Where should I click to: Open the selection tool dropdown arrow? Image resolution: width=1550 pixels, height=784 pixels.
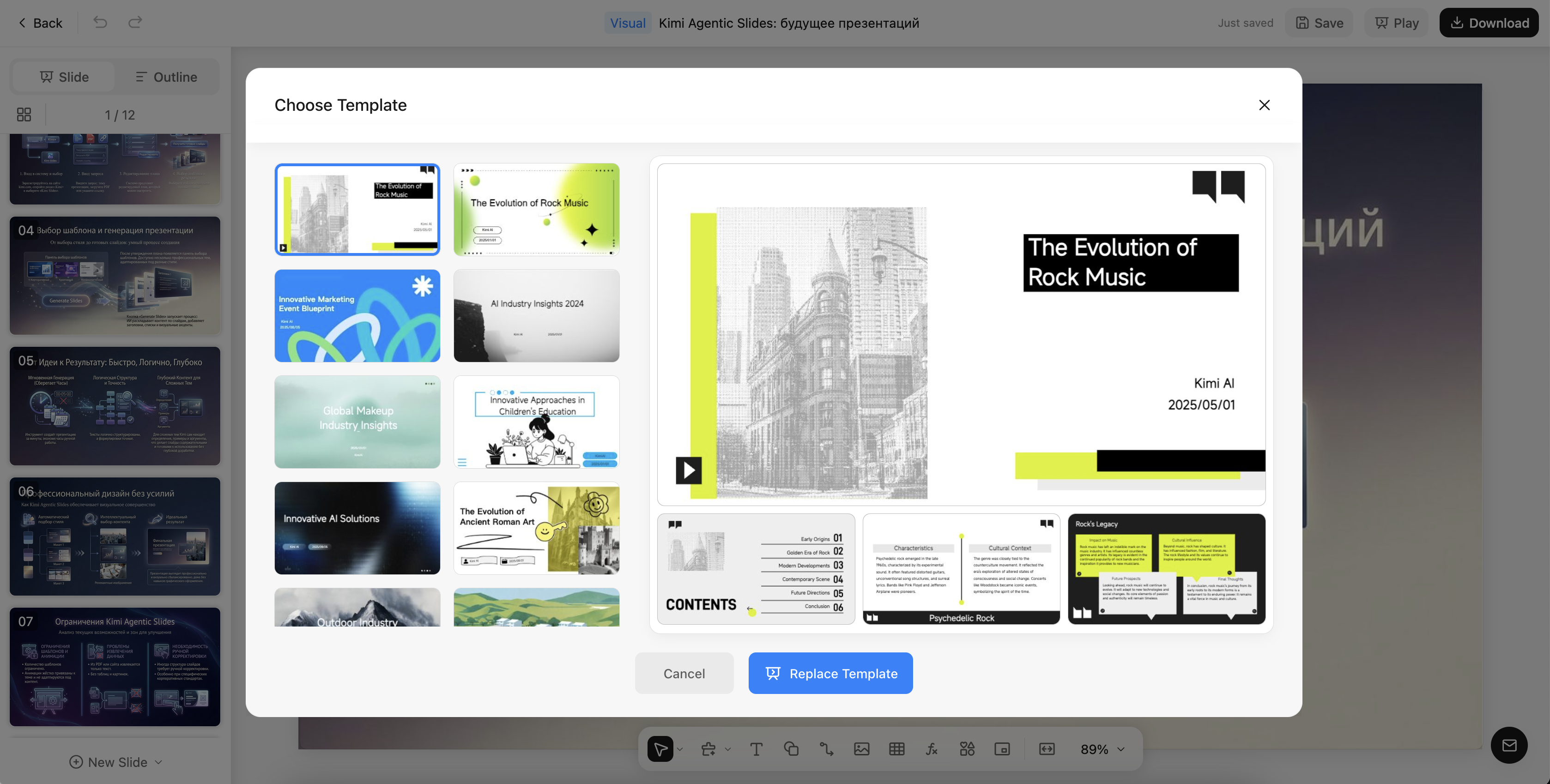point(680,750)
